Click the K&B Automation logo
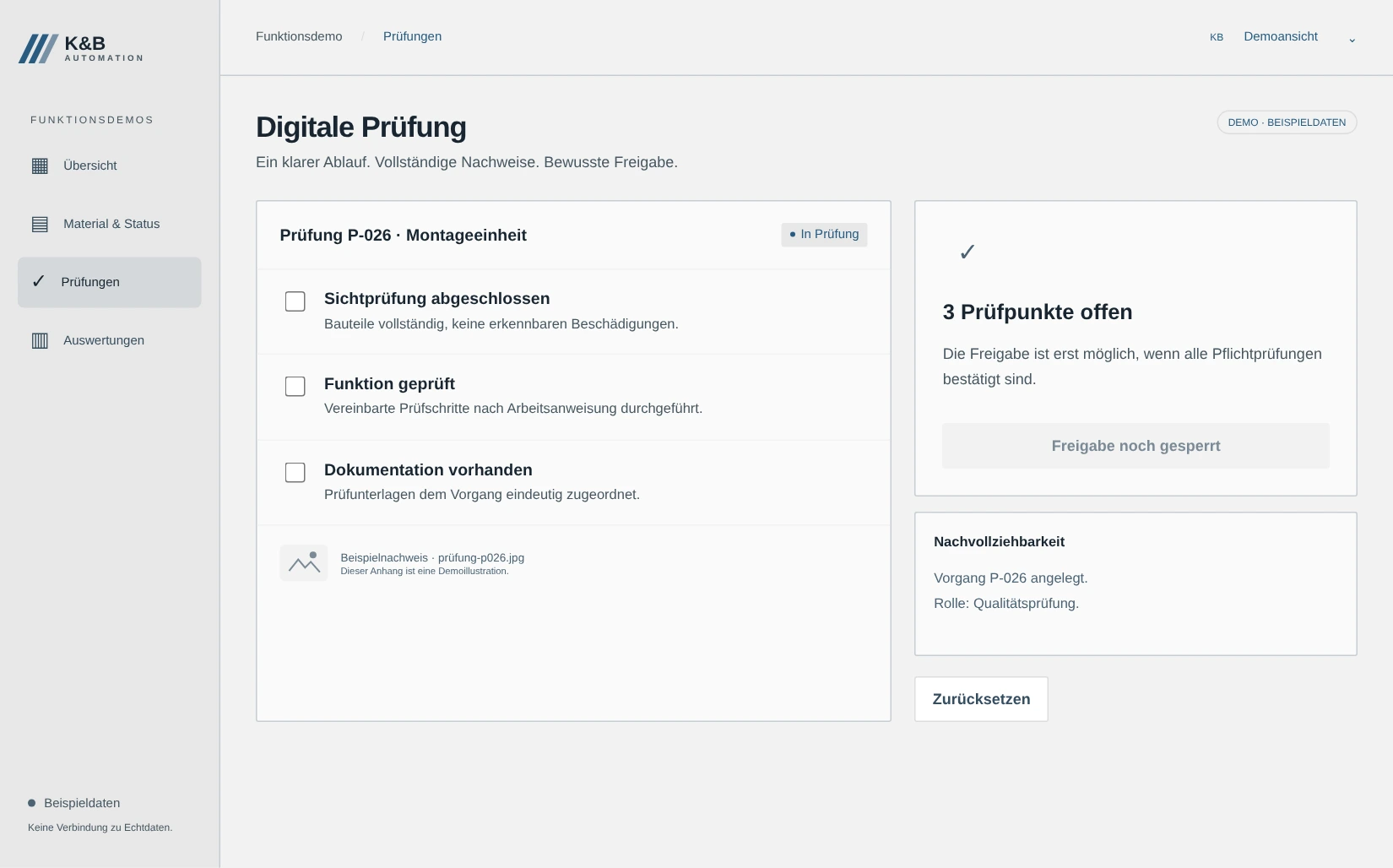 (x=81, y=48)
